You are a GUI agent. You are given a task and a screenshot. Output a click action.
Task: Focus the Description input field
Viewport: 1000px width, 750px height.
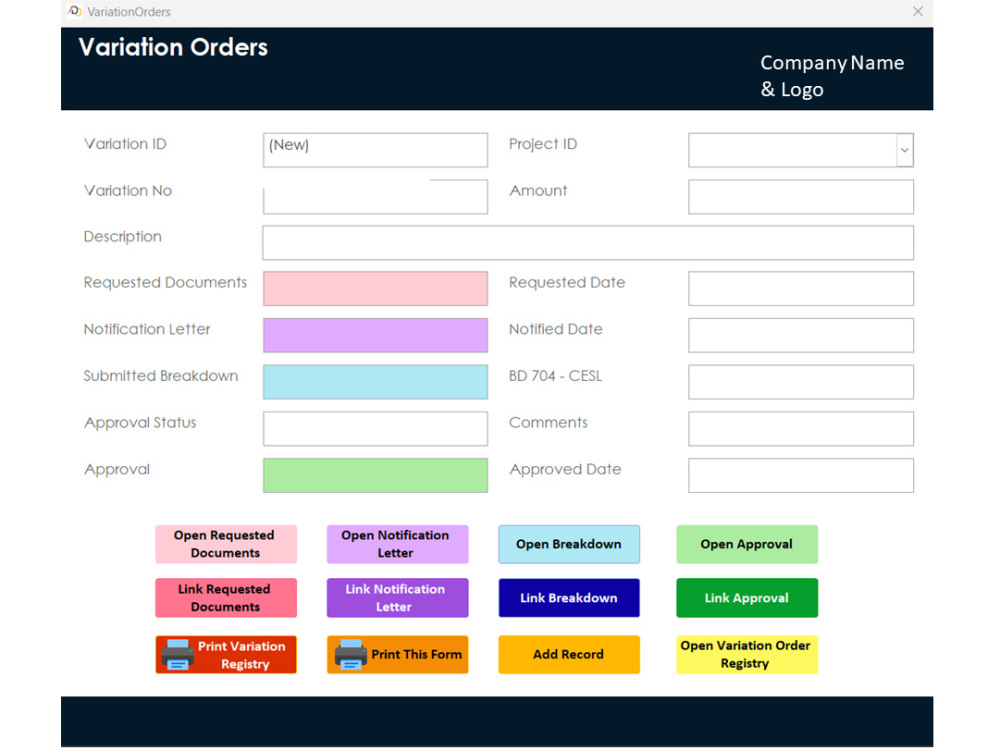588,242
